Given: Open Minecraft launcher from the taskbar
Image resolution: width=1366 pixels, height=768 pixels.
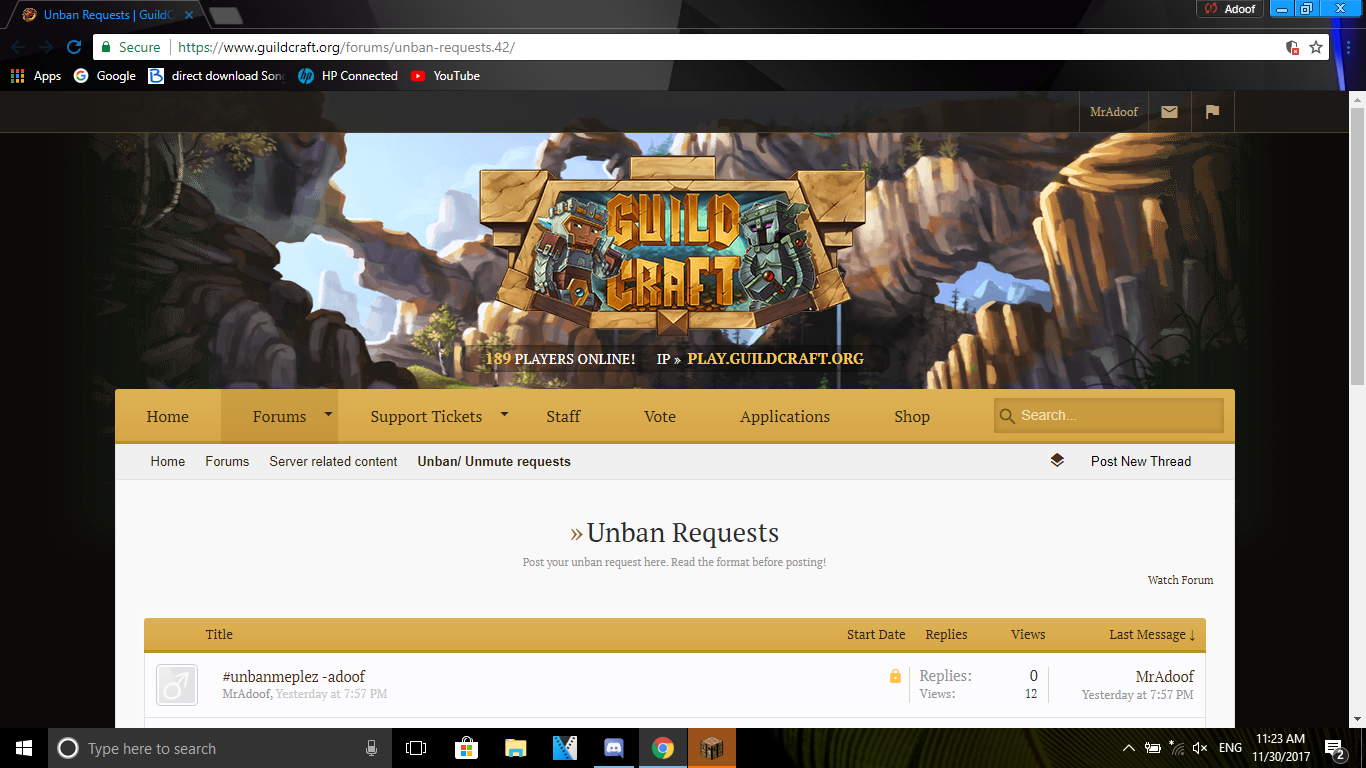Looking at the screenshot, I should click(712, 748).
